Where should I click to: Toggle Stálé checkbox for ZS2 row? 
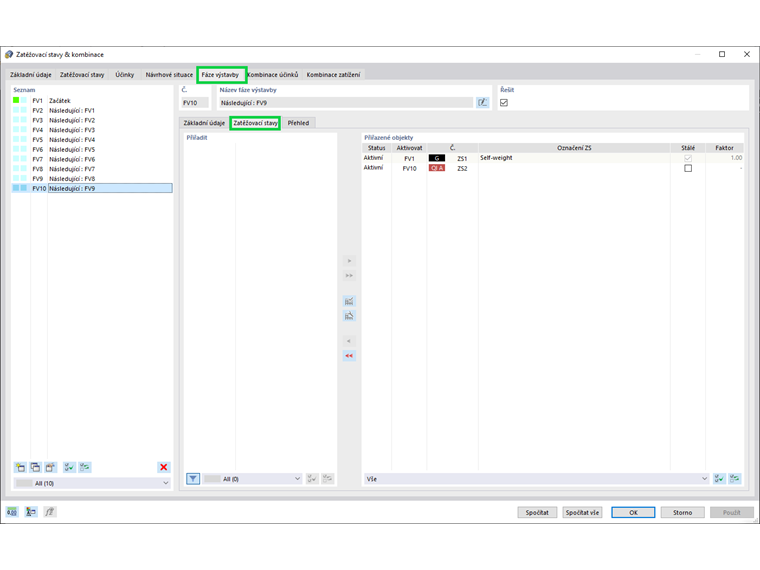pyautogui.click(x=688, y=168)
